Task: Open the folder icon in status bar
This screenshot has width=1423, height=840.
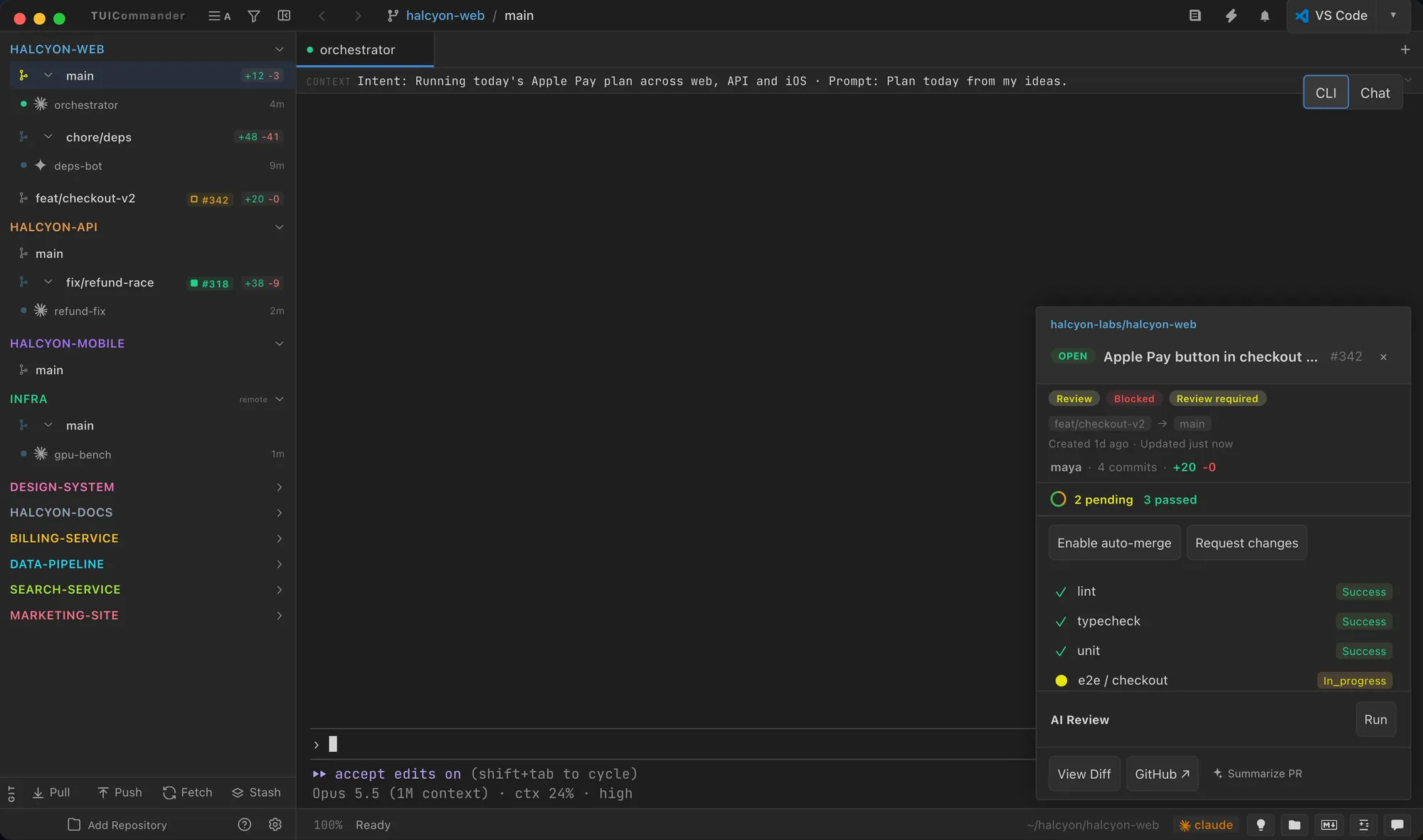Action: [1294, 825]
